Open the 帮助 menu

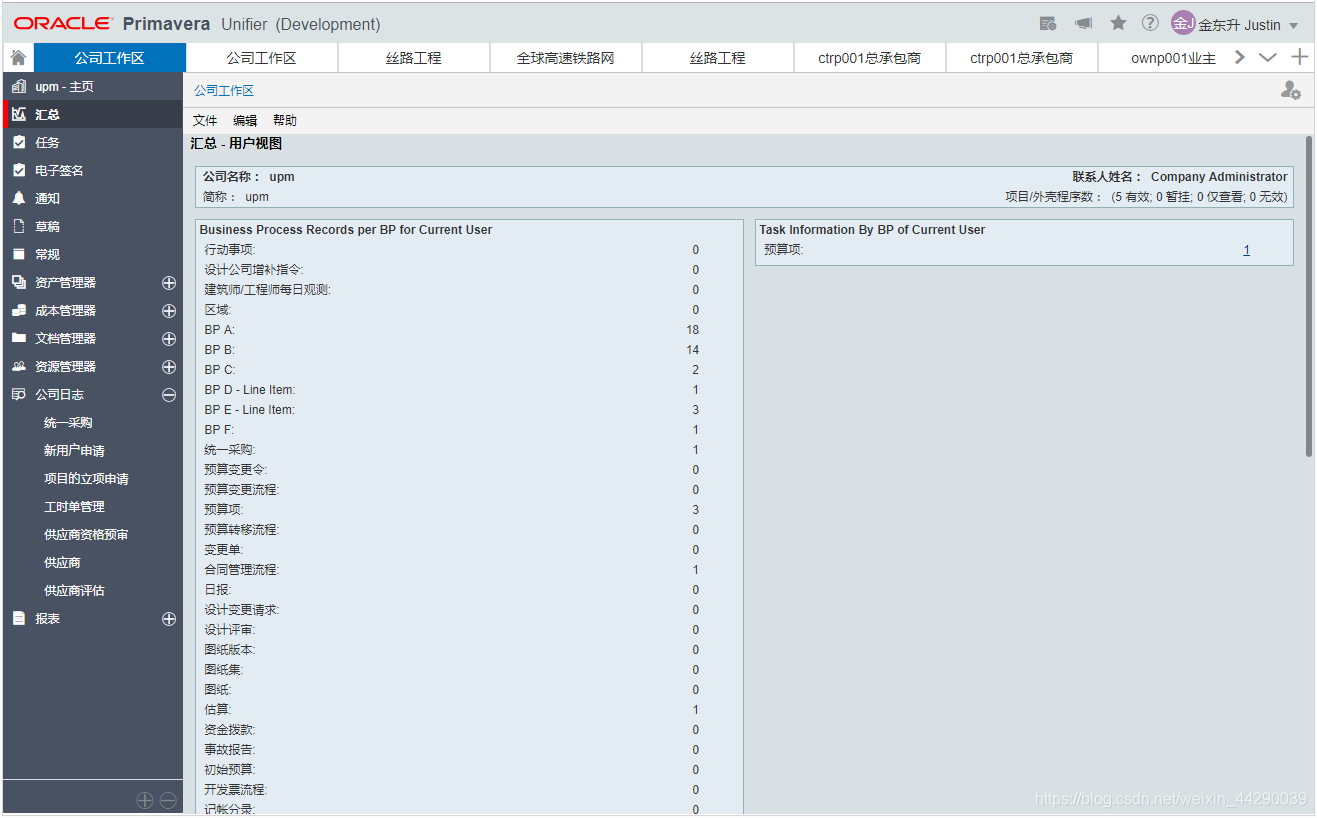point(285,121)
